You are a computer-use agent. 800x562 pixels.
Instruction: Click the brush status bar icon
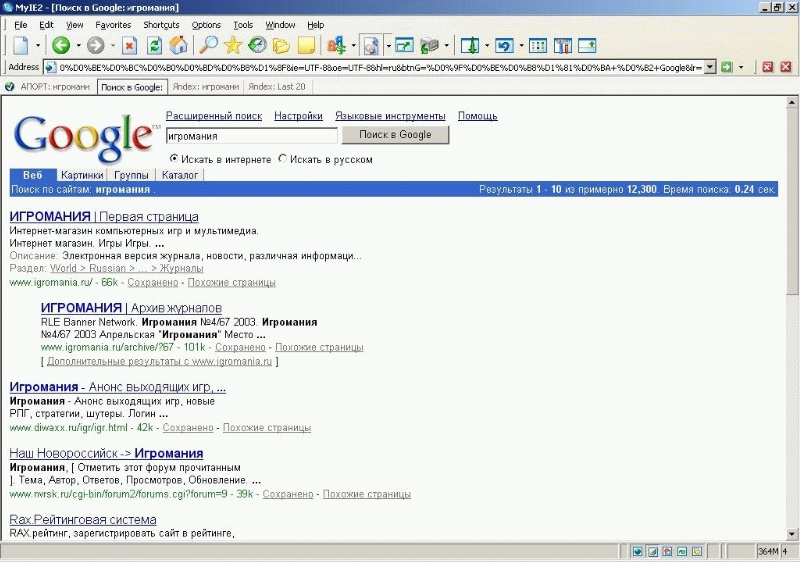(653, 551)
